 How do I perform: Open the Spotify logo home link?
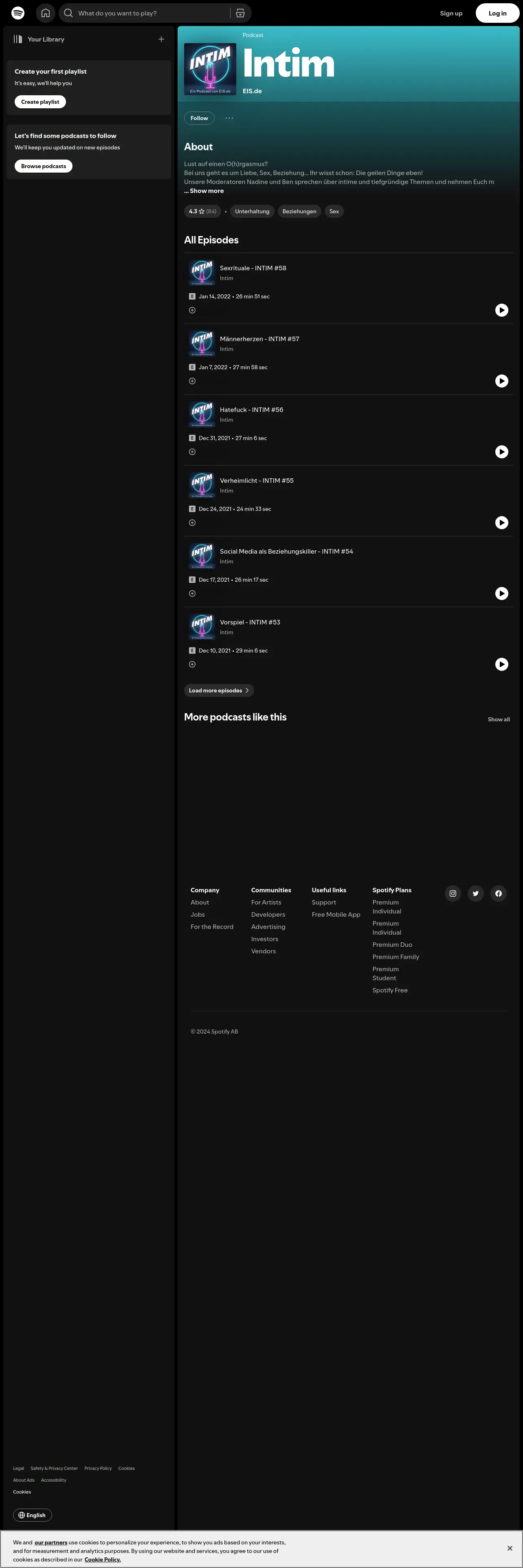point(18,13)
